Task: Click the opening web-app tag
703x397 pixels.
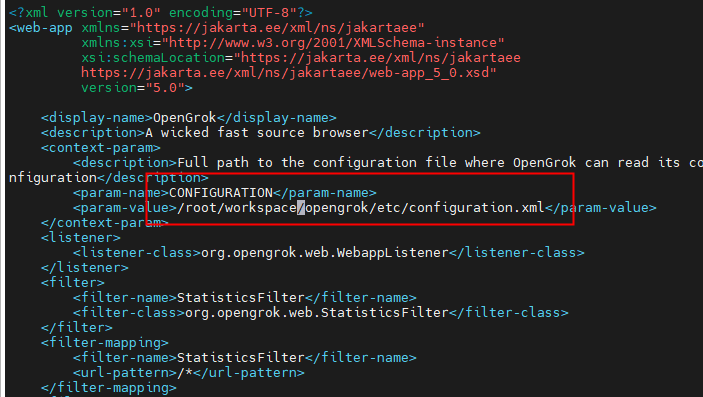Action: [x=40, y=28]
